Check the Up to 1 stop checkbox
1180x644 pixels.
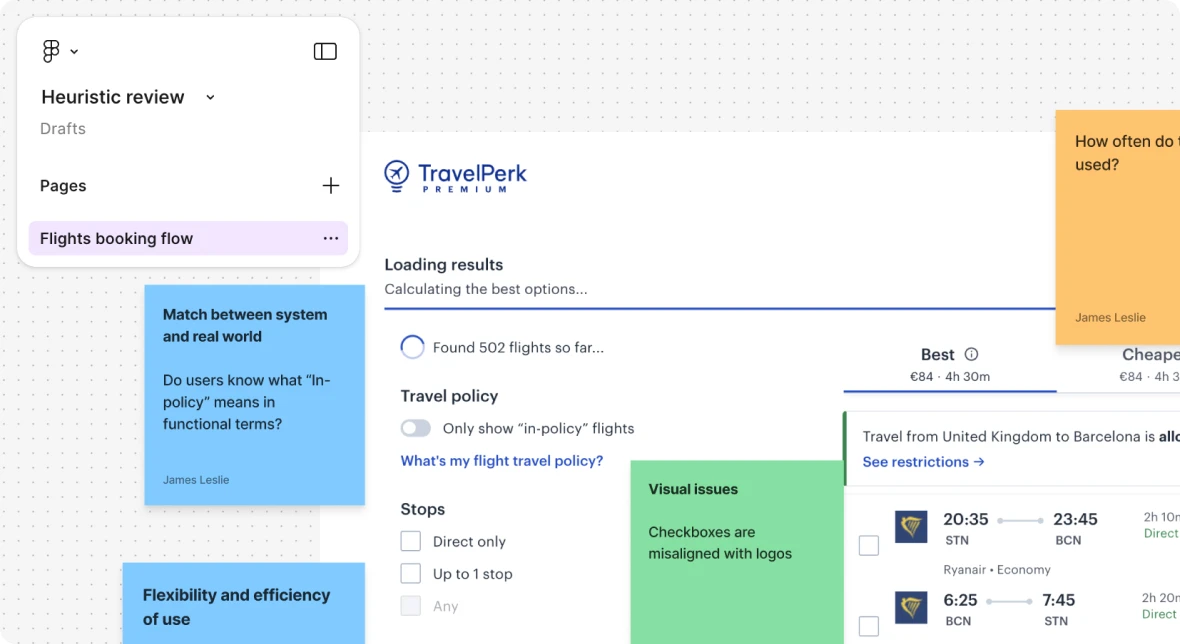[411, 574]
